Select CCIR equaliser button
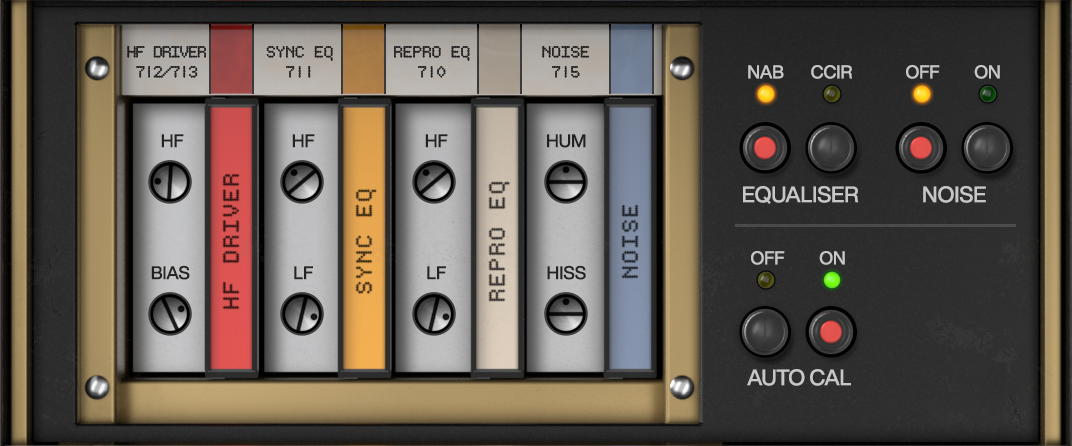This screenshot has width=1072, height=446. coord(831,147)
